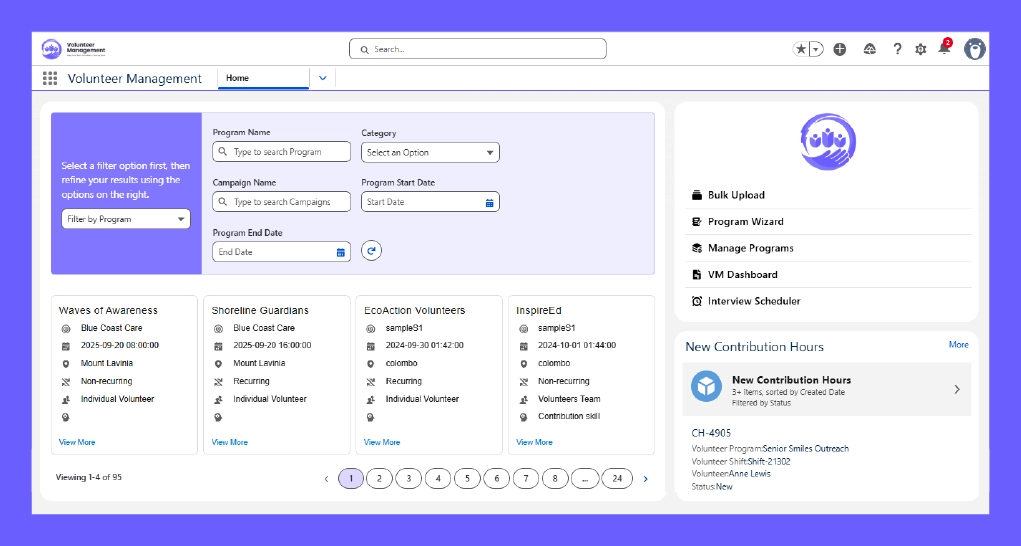Click the Program Name search field
Screen dimensions: 1021x546
tap(281, 152)
